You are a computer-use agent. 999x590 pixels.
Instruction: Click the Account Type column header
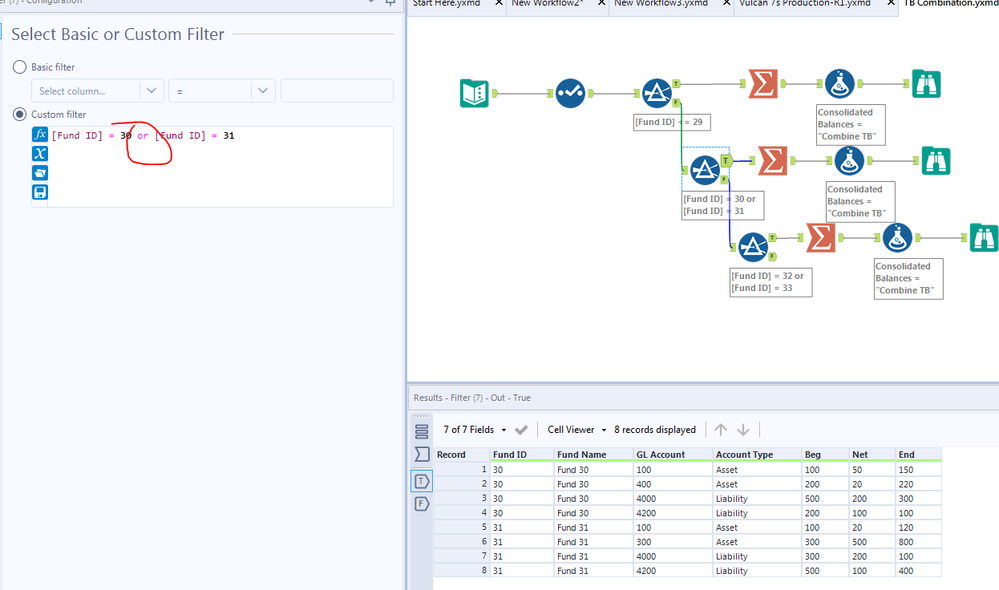point(758,454)
